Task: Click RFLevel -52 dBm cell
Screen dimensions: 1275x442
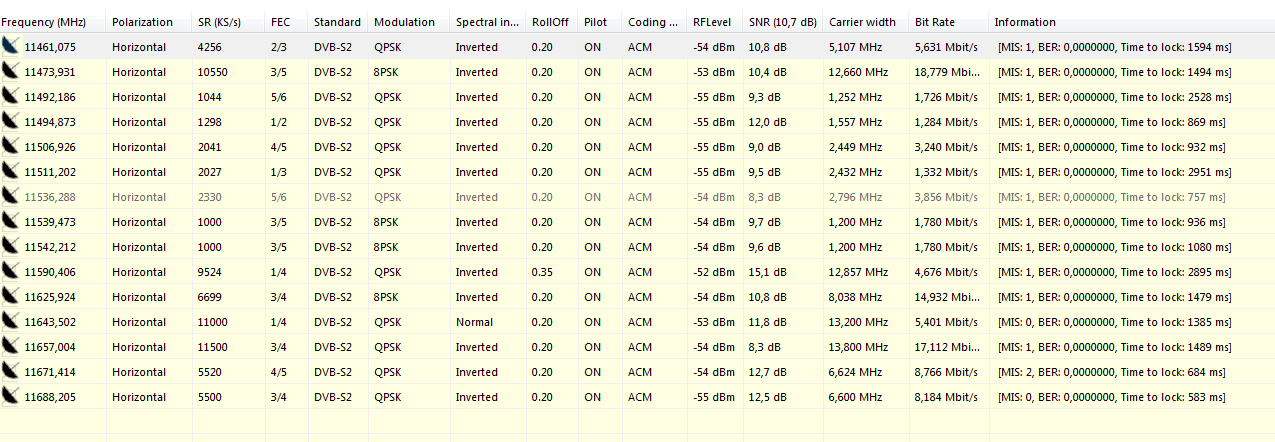Action: [x=712, y=272]
